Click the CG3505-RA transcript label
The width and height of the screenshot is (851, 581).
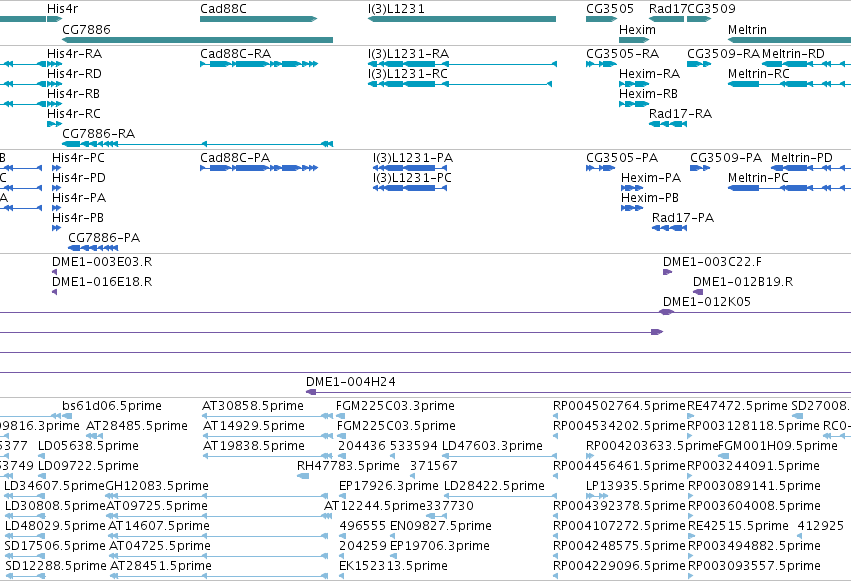pyautogui.click(x=623, y=54)
